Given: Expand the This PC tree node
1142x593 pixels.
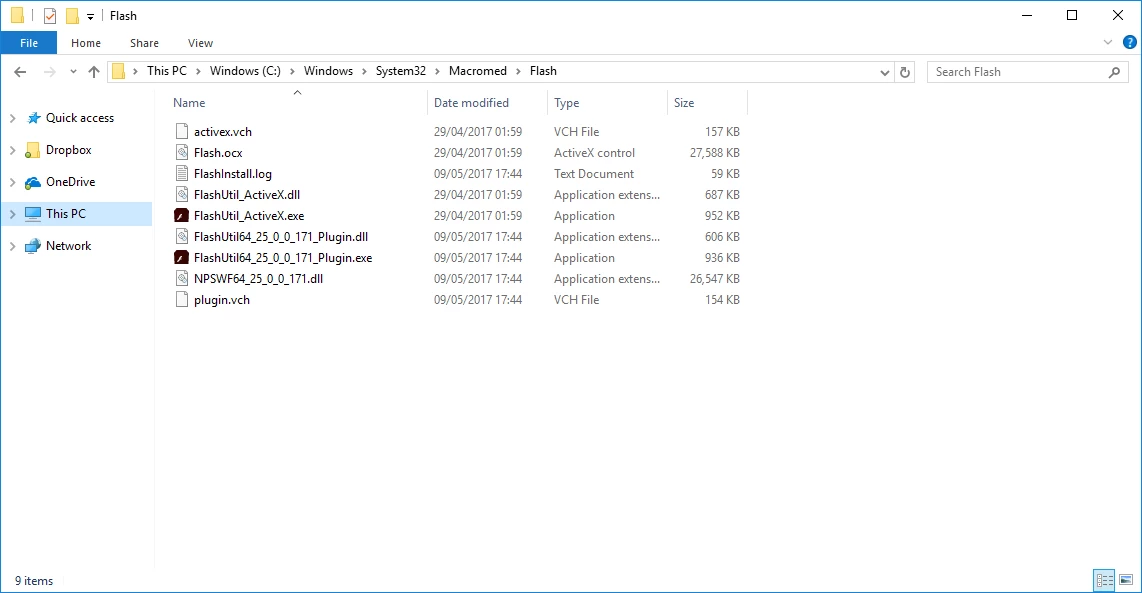Looking at the screenshot, I should pyautogui.click(x=12, y=214).
